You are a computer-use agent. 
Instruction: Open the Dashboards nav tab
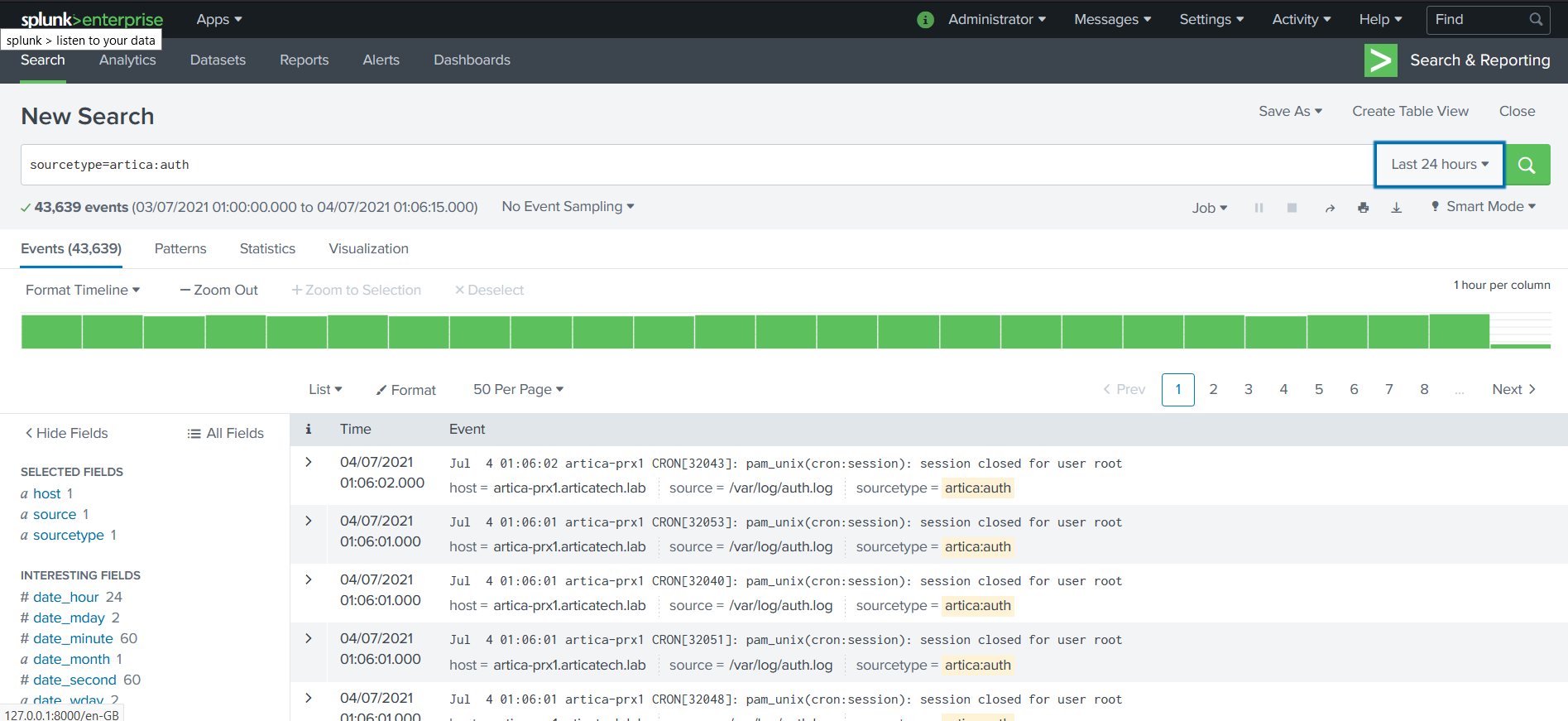pos(472,60)
